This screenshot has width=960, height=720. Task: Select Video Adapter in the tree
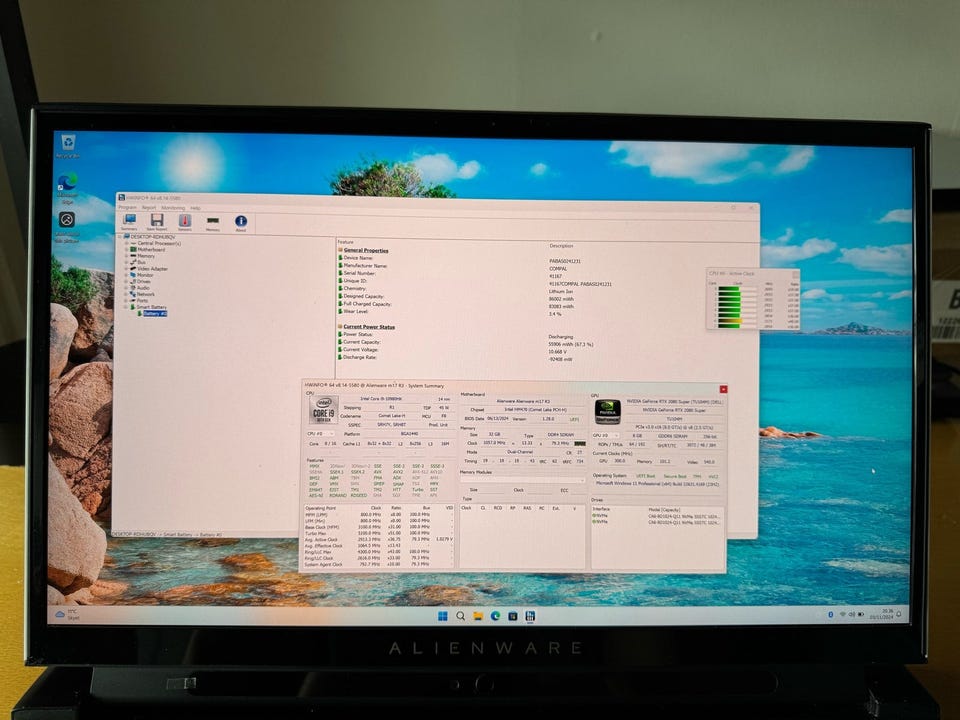click(149, 269)
